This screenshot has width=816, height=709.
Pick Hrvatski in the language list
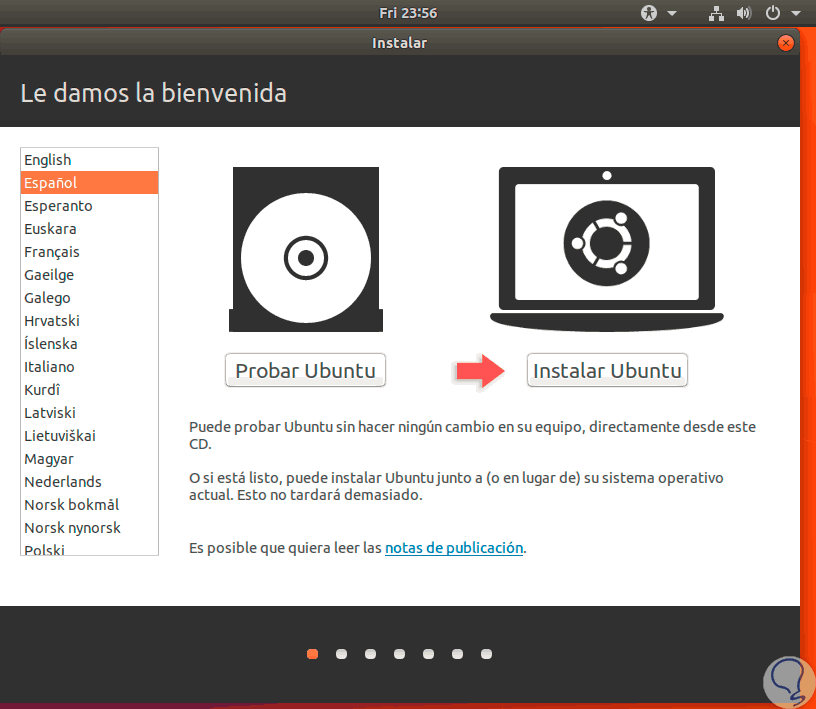coord(90,321)
